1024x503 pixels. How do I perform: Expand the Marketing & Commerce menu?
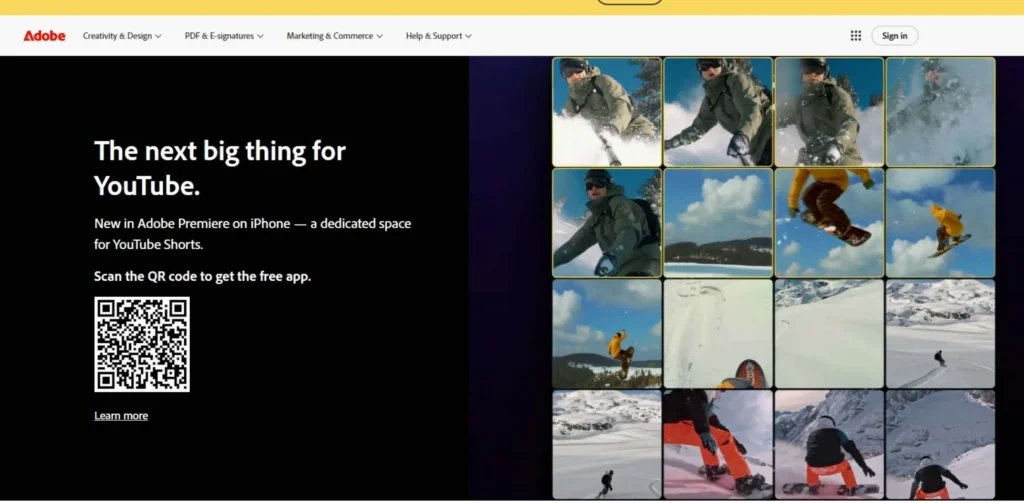[x=335, y=36]
